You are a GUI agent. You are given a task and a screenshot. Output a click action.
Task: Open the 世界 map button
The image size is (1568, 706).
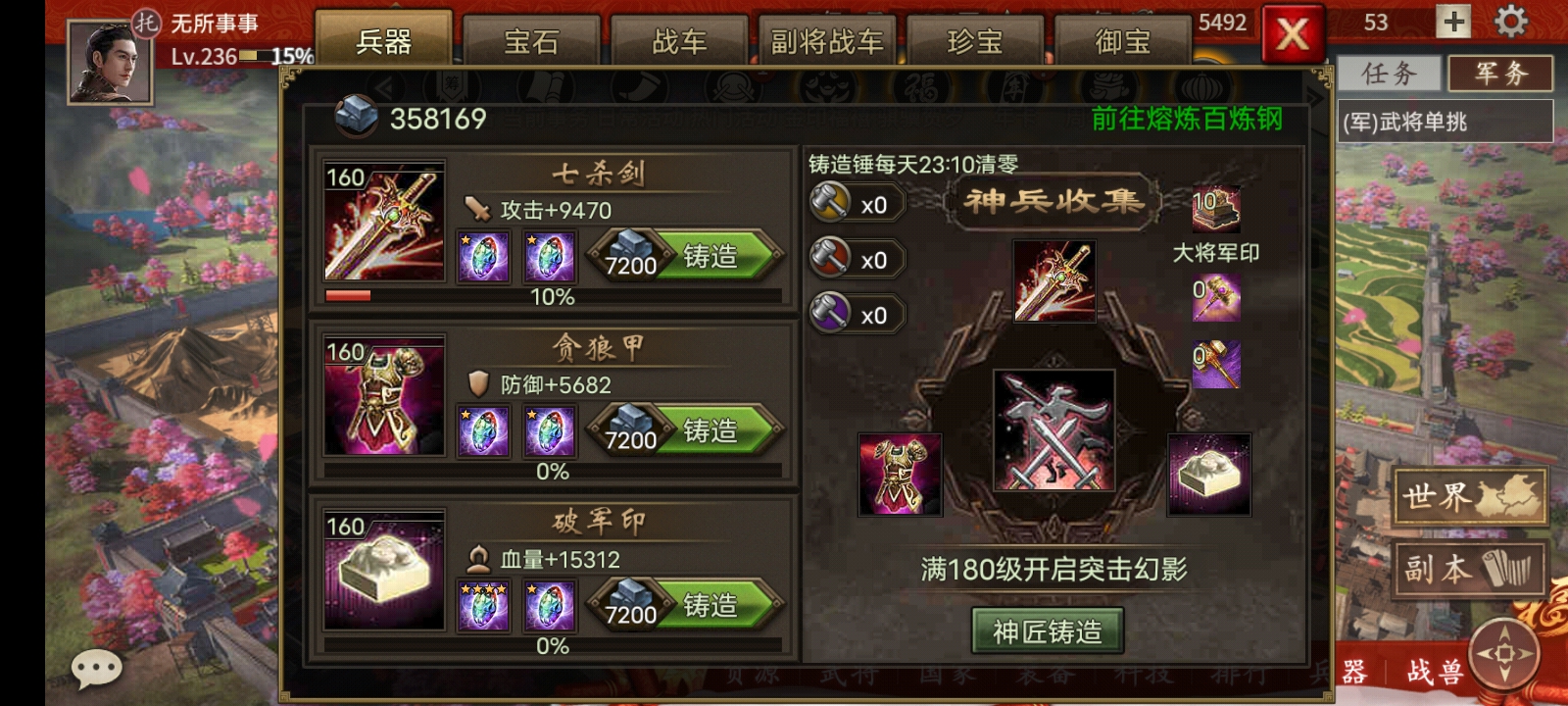point(1470,496)
